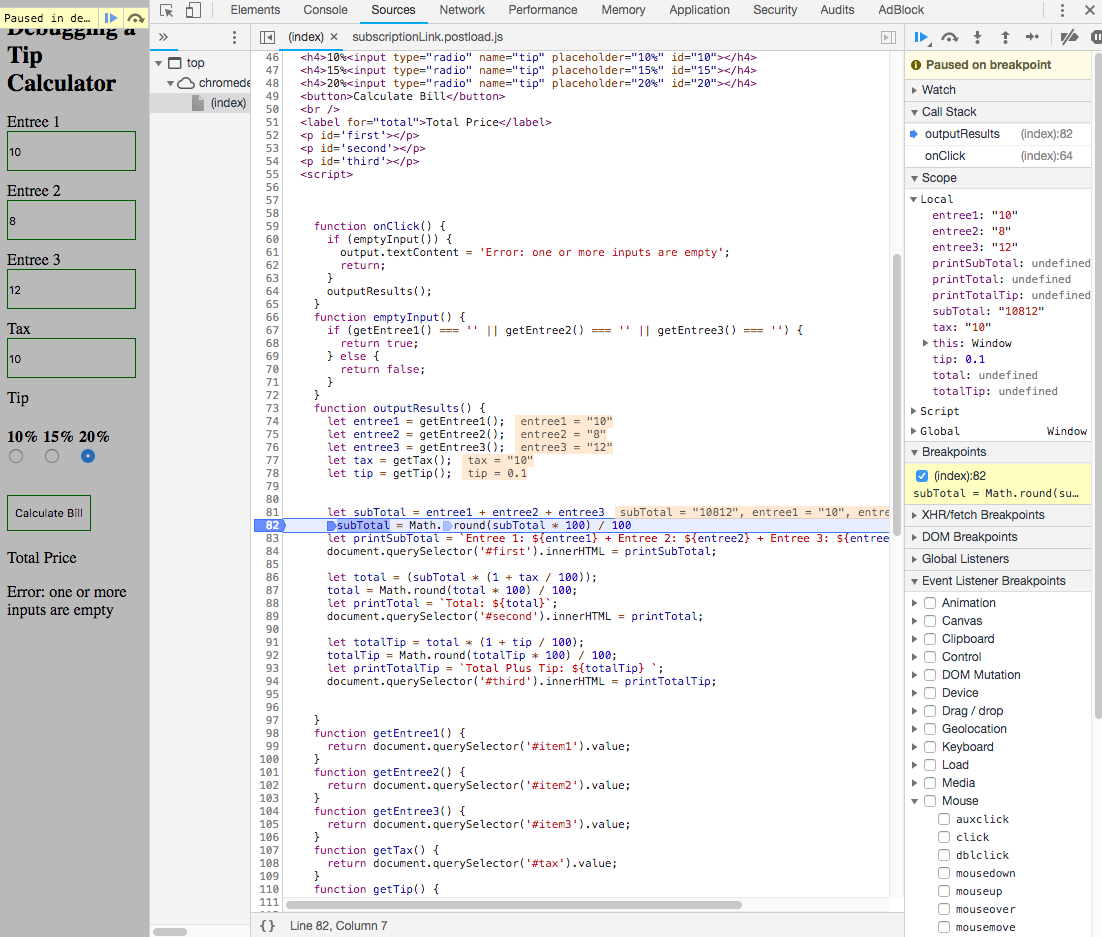The width and height of the screenshot is (1102, 937).
Task: Deactivate all breakpoints via the slashed breakpoint icon
Action: pos(1069,37)
